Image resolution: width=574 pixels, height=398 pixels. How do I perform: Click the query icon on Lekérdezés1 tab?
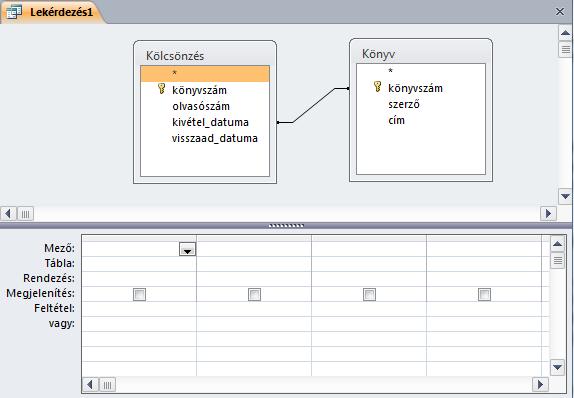[x=14, y=12]
